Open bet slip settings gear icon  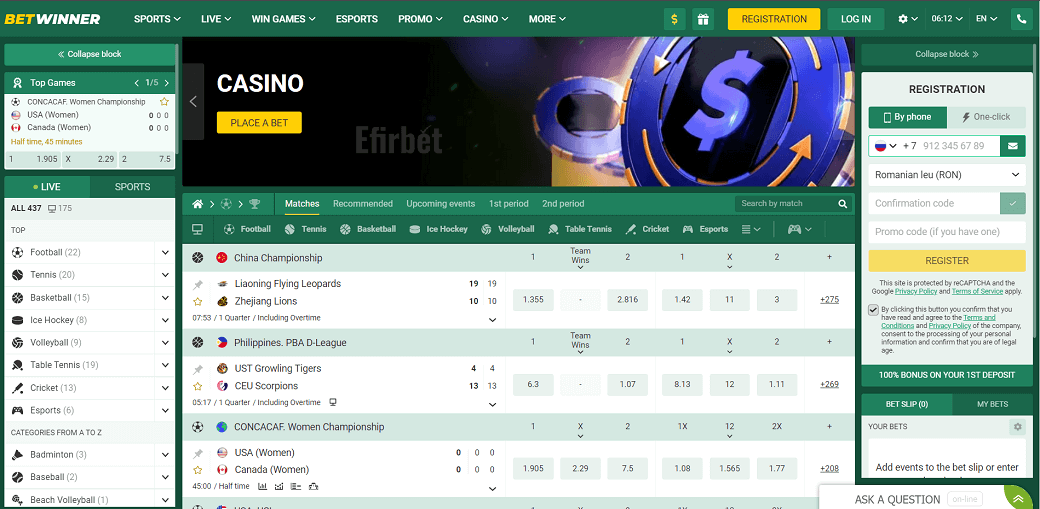coord(1017,427)
